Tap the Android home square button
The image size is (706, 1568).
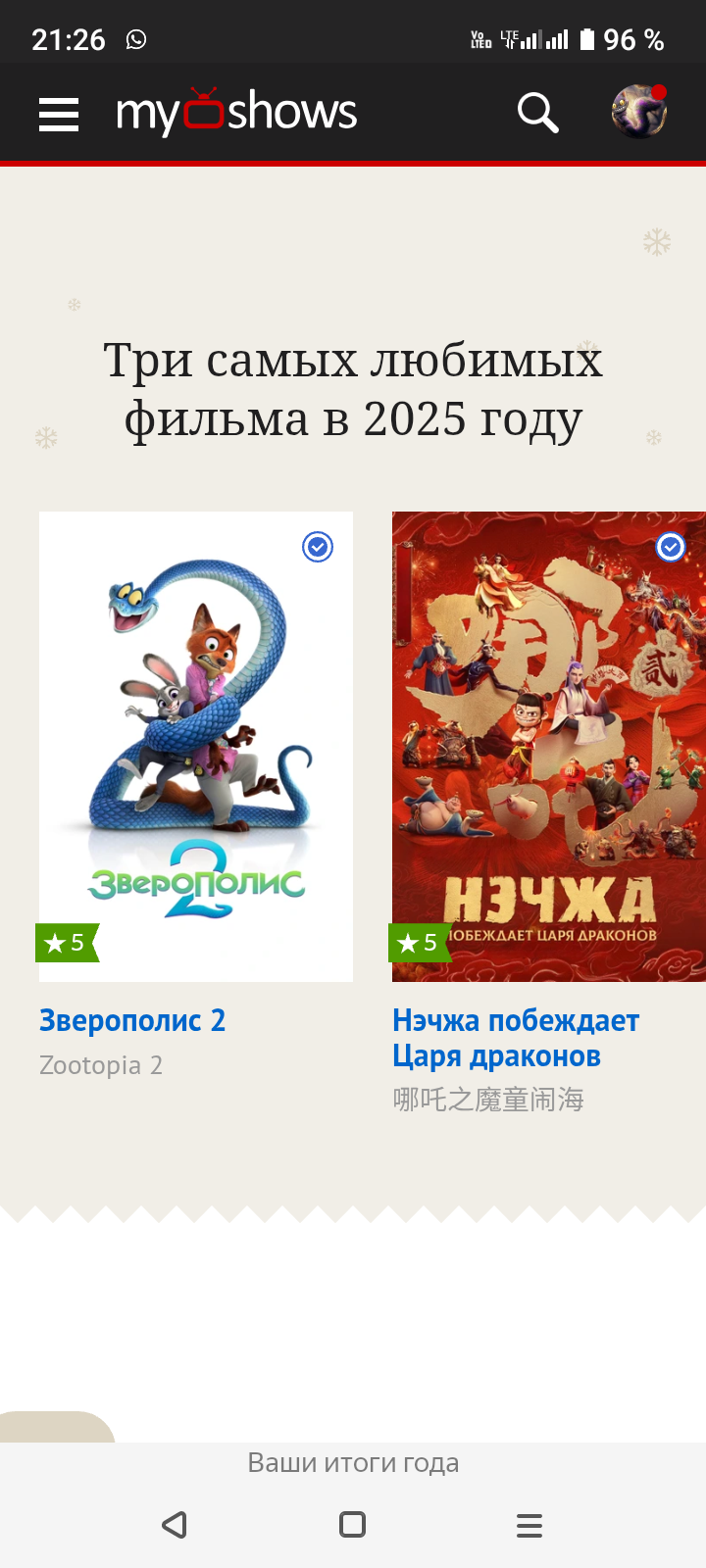[x=352, y=1525]
